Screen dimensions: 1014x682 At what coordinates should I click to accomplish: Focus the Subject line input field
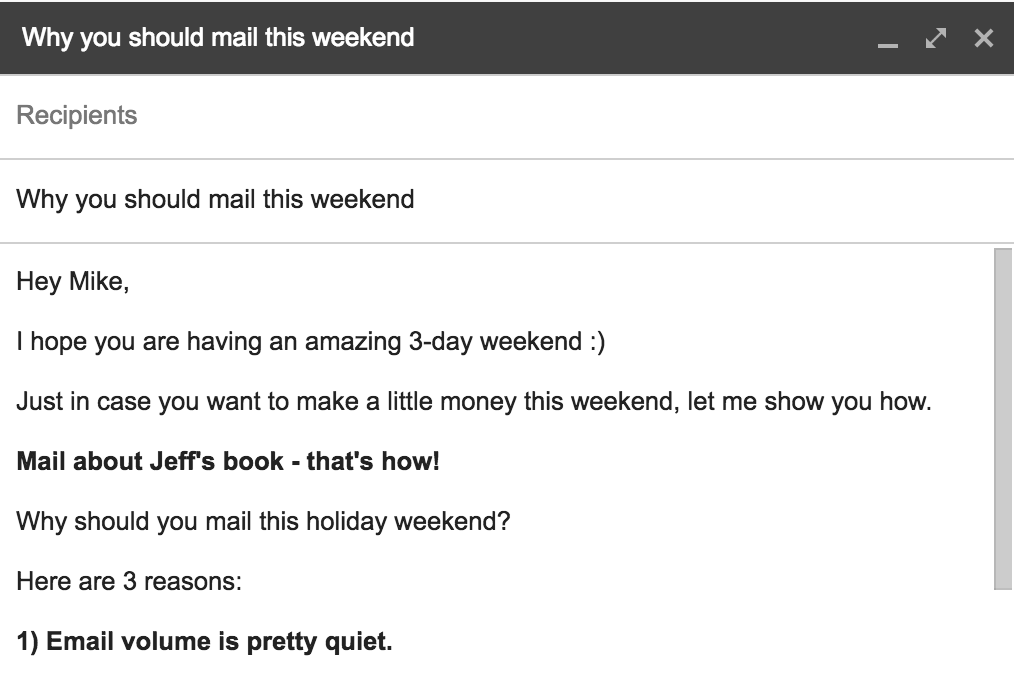[x=500, y=199]
